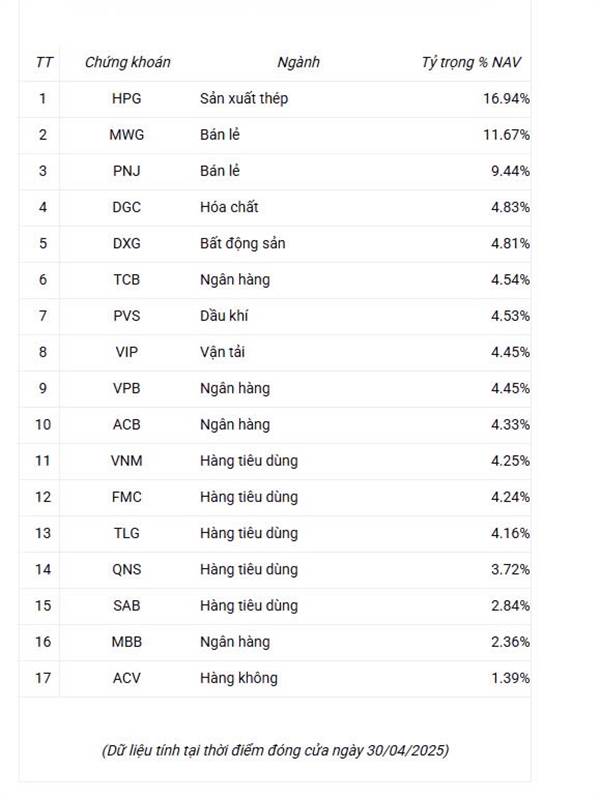Click the Ngành column header
This screenshot has height=800, width=600.
(x=298, y=62)
